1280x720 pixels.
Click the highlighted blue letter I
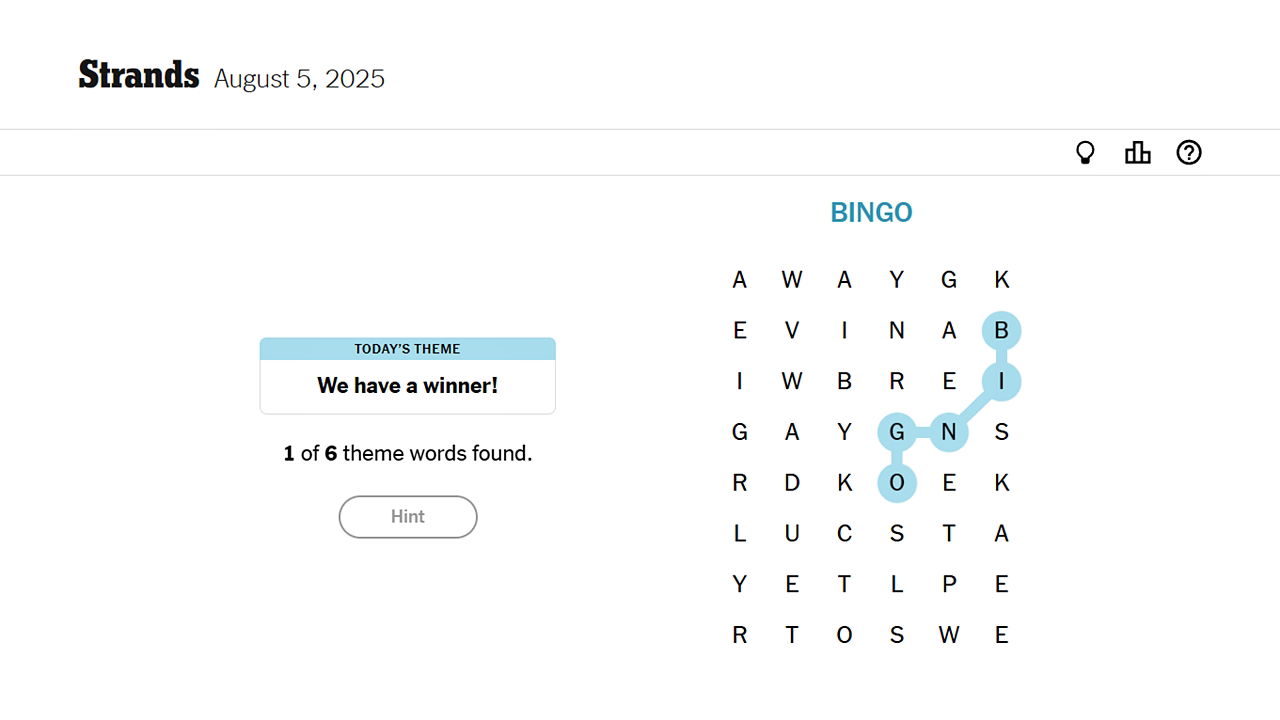(1001, 381)
